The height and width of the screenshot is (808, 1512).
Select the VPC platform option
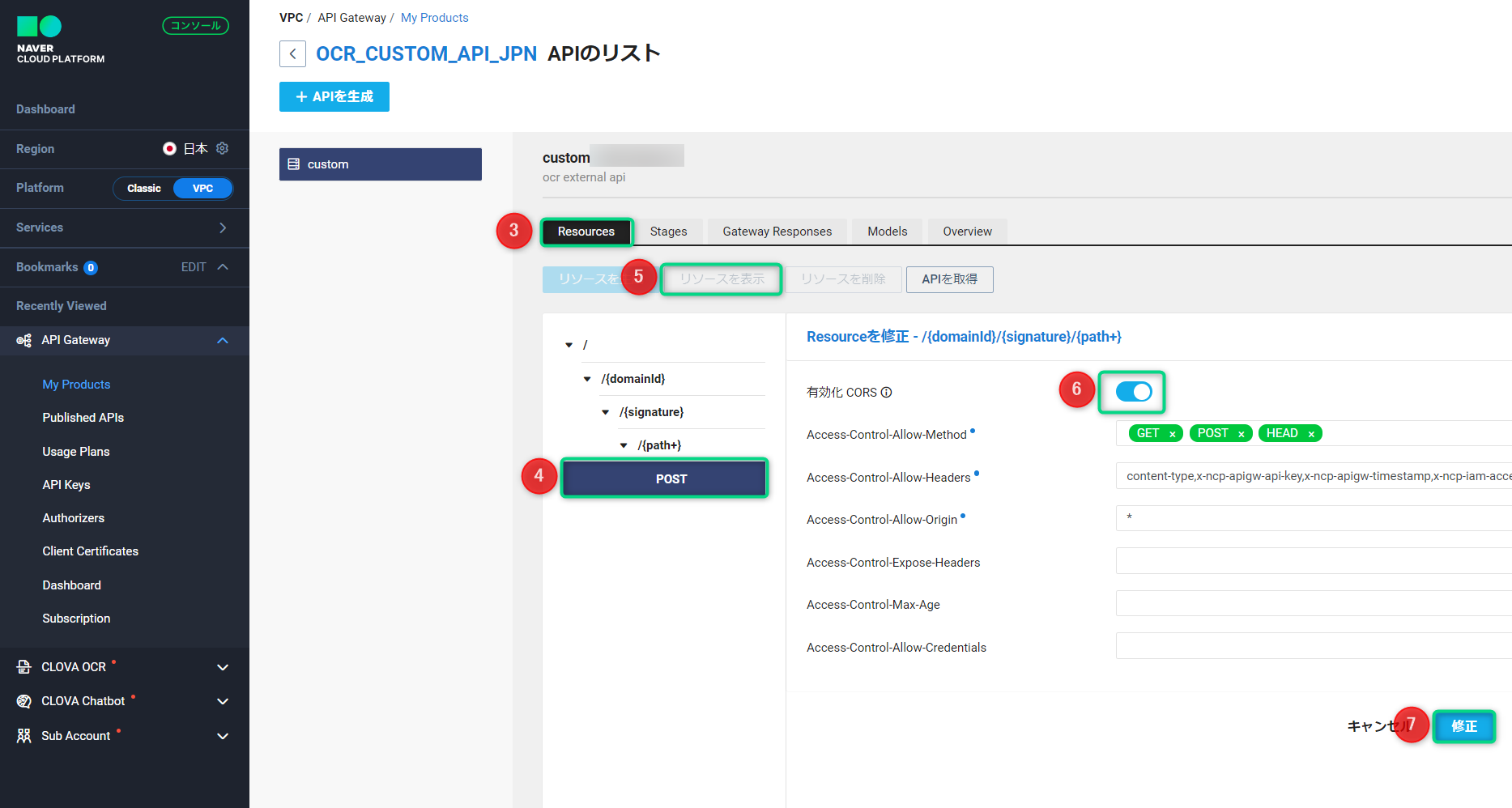(x=202, y=189)
